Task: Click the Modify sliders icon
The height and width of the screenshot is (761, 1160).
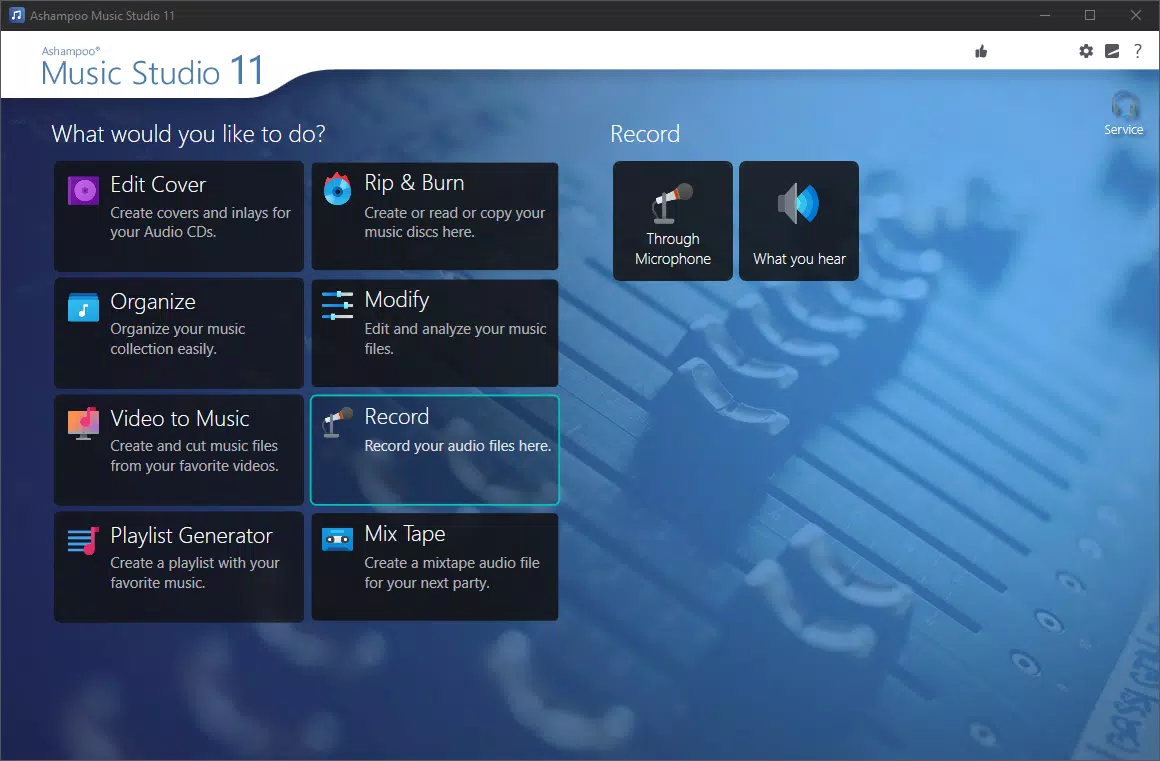Action: coord(337,305)
